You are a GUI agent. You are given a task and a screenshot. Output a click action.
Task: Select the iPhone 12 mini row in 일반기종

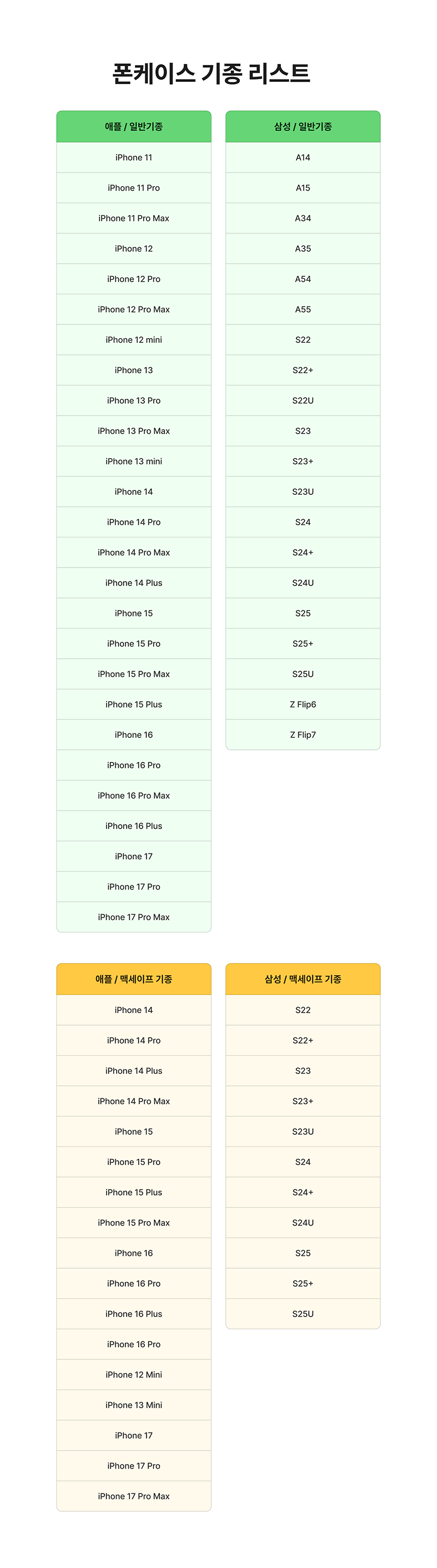[x=134, y=340]
